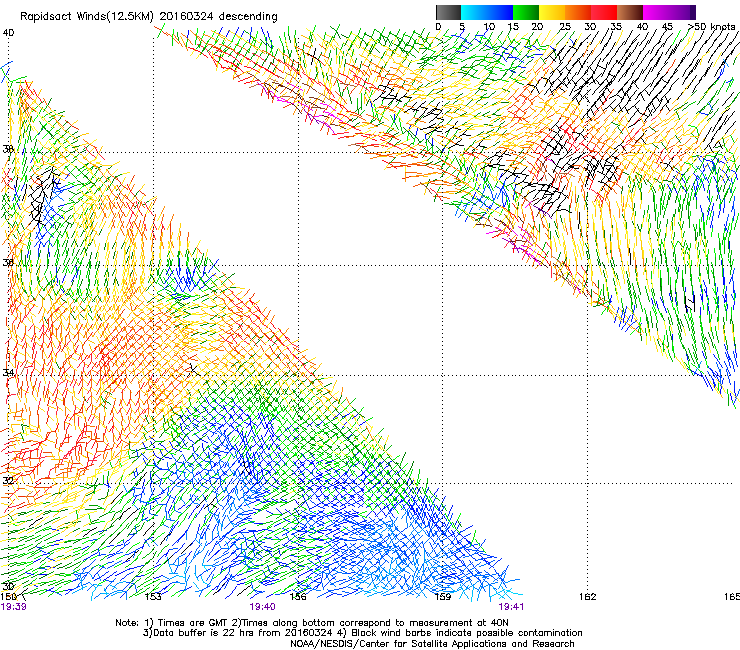Click the legend tick label 25
The height and width of the screenshot is (650, 740).
click(565, 26)
